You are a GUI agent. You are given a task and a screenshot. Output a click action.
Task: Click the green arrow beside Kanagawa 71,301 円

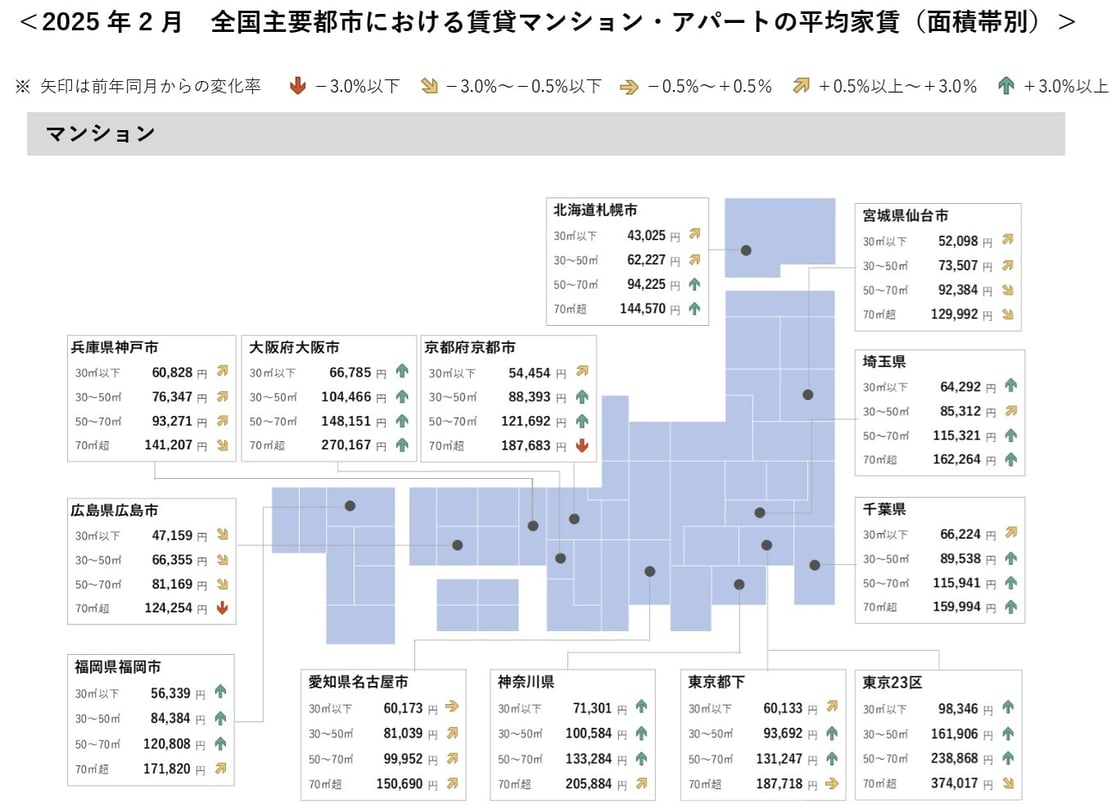(641, 707)
